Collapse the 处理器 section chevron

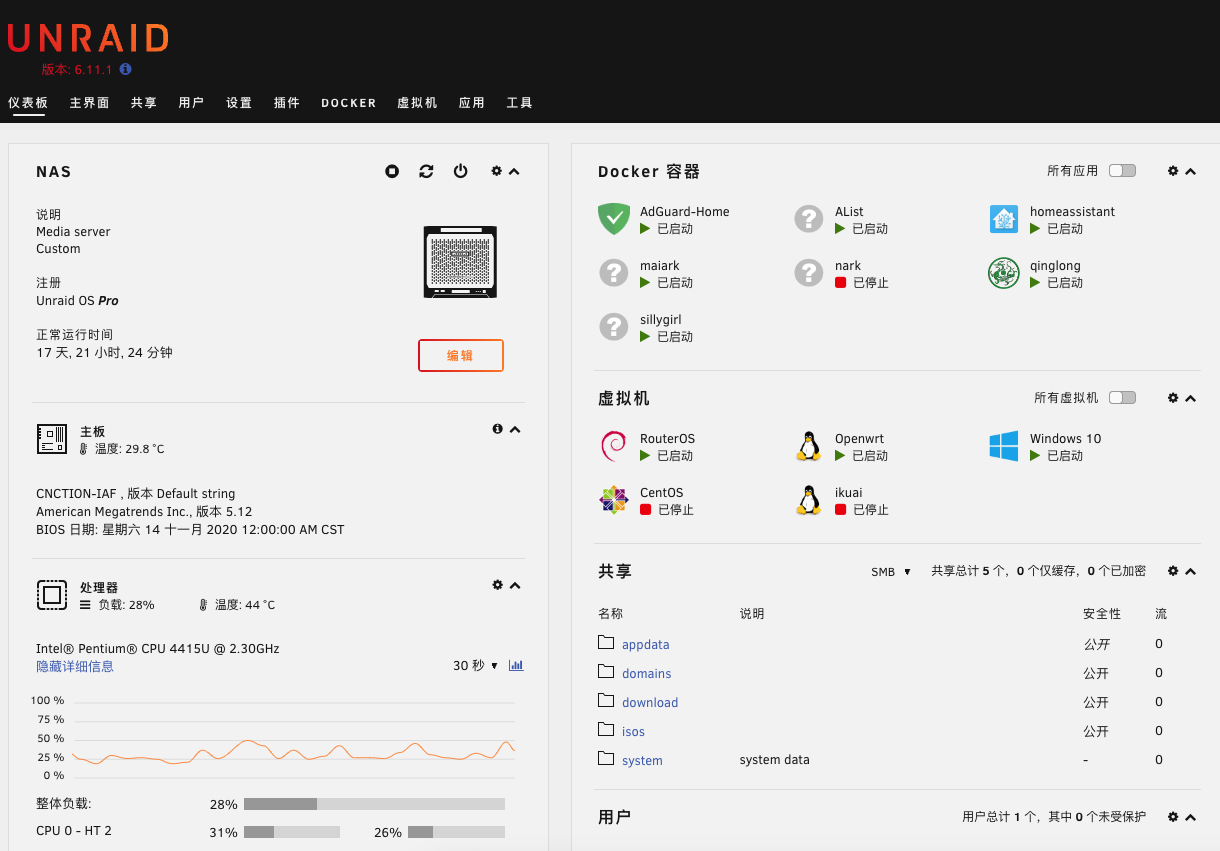(x=515, y=586)
